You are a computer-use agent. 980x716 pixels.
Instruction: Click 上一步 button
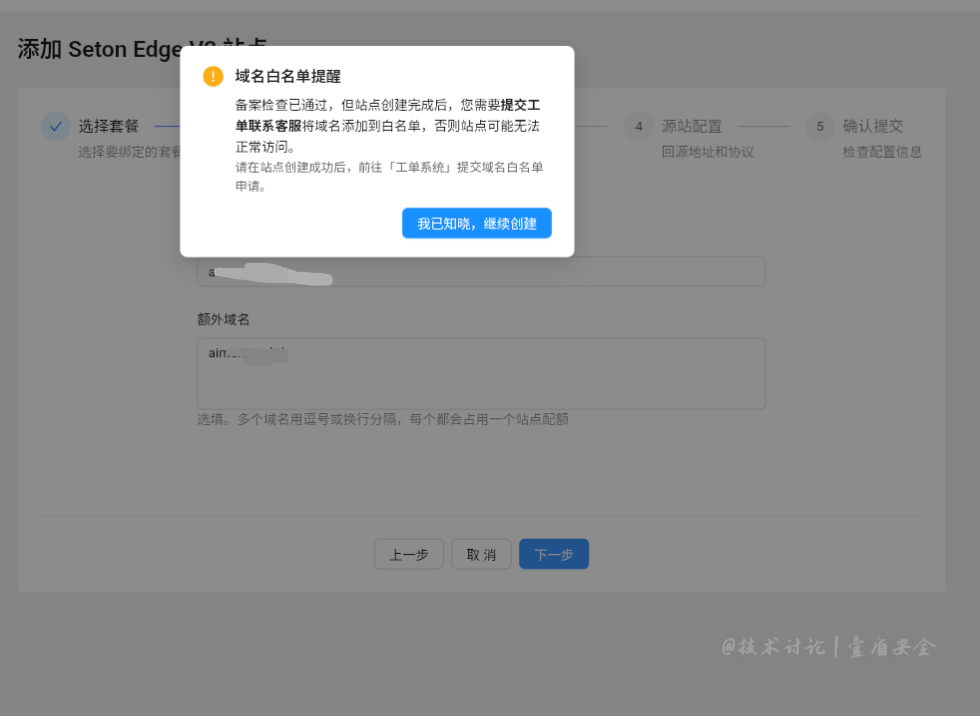409,554
